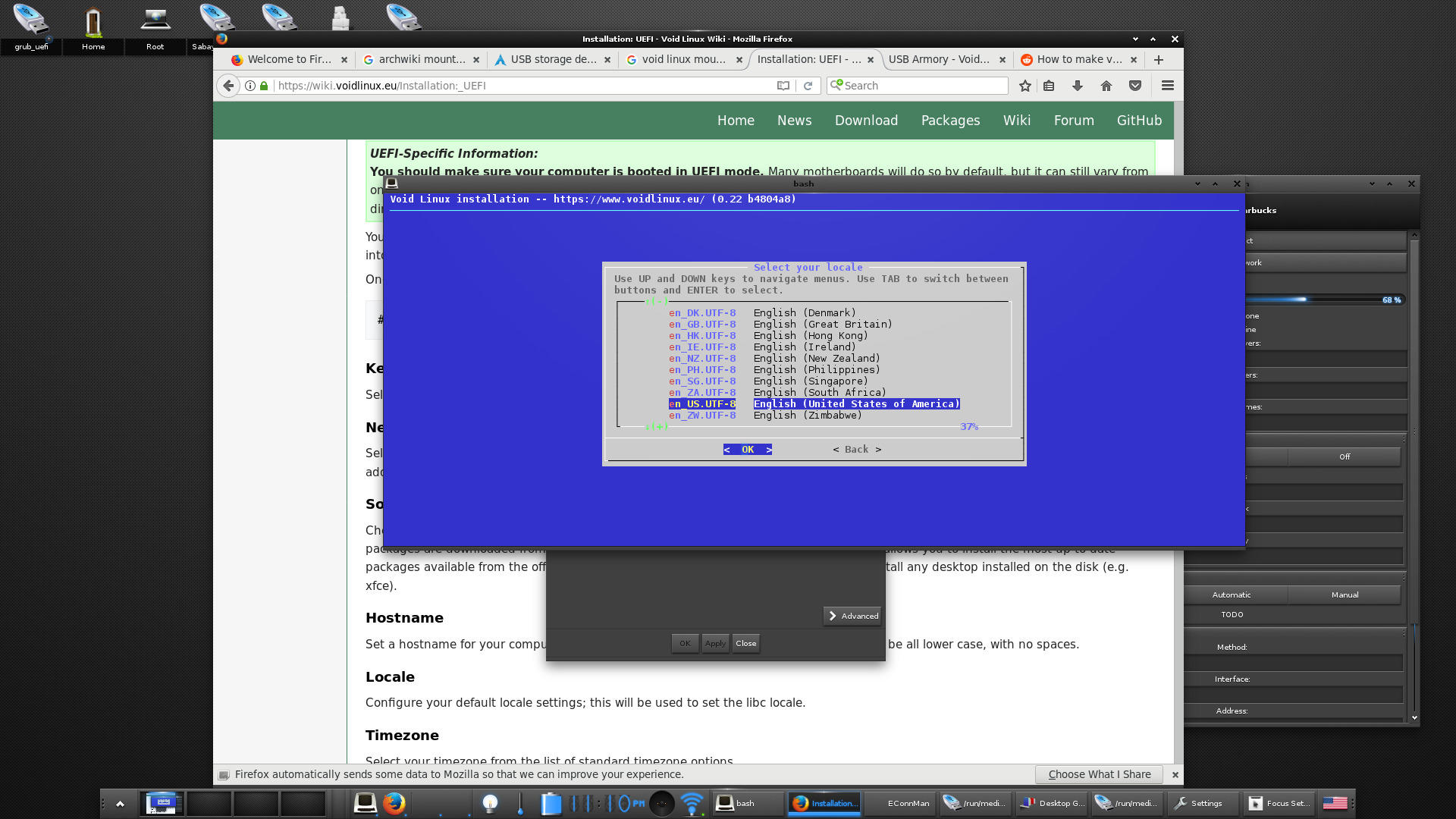Open the GitHub link in site navigation

coord(1139,121)
